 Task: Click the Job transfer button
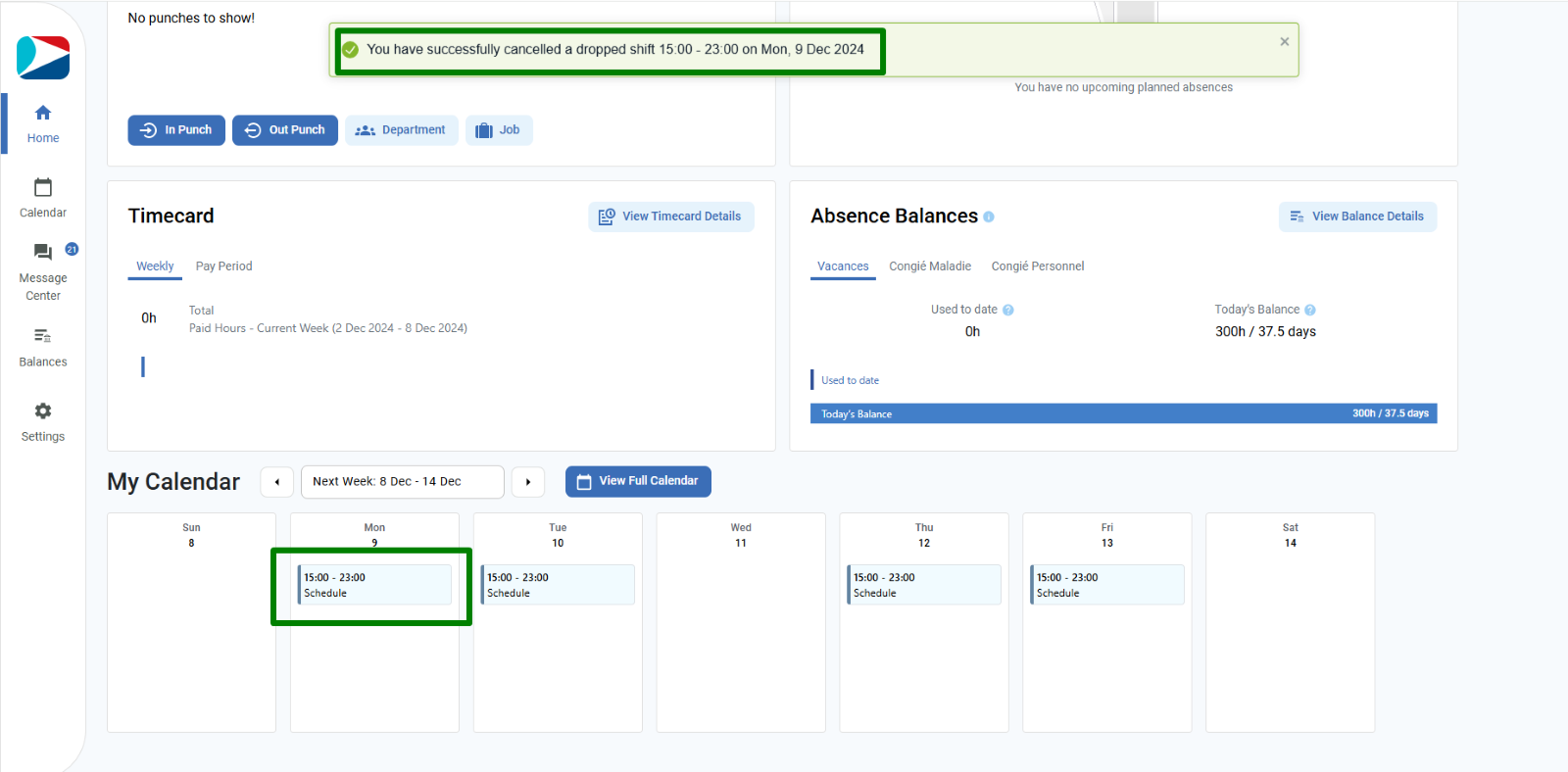tap(499, 130)
